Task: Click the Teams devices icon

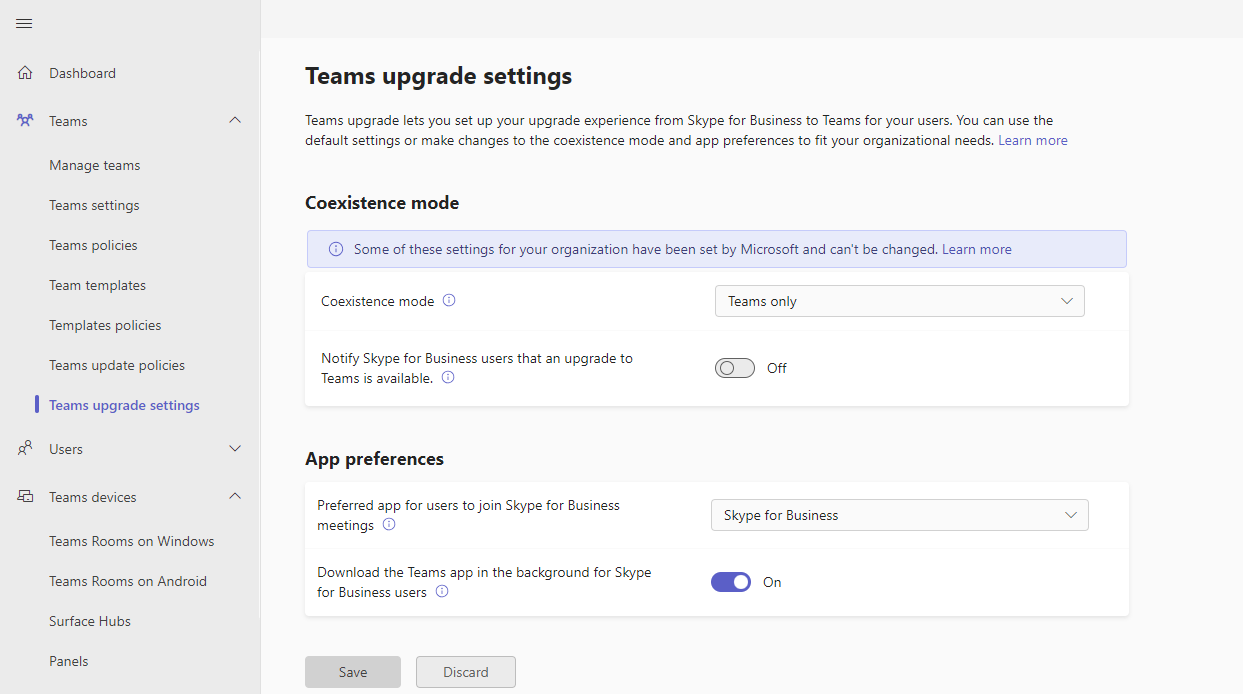Action: click(25, 497)
